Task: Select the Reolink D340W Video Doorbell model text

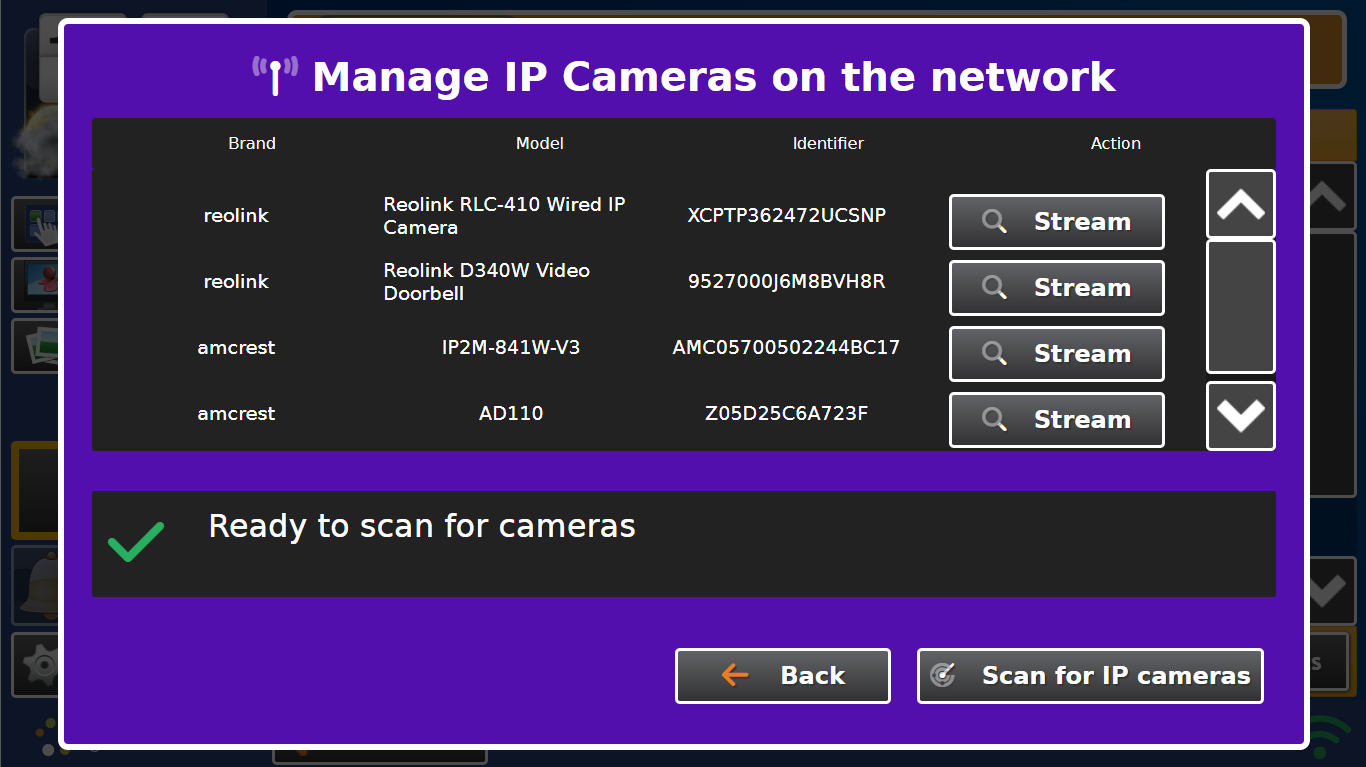Action: (487, 282)
